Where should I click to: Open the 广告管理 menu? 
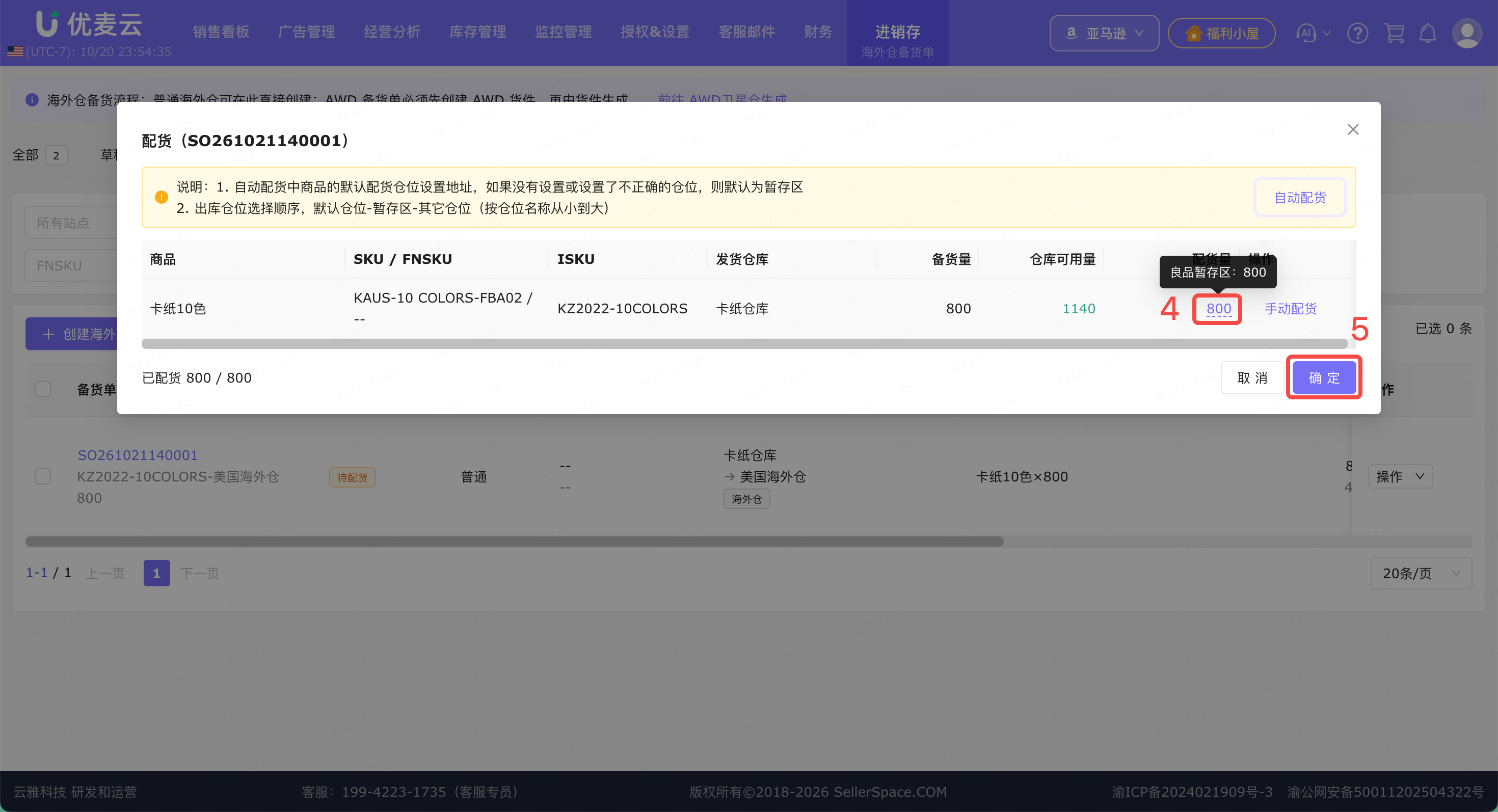coord(306,32)
